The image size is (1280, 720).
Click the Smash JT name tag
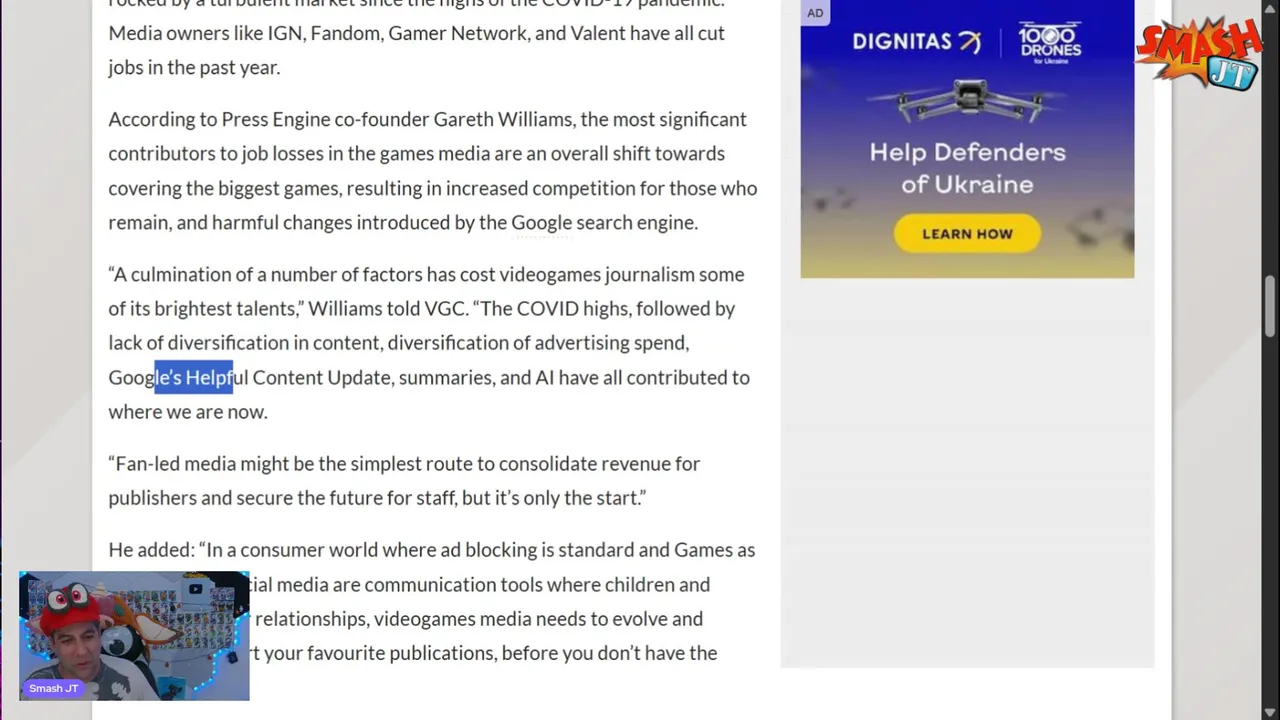(54, 688)
